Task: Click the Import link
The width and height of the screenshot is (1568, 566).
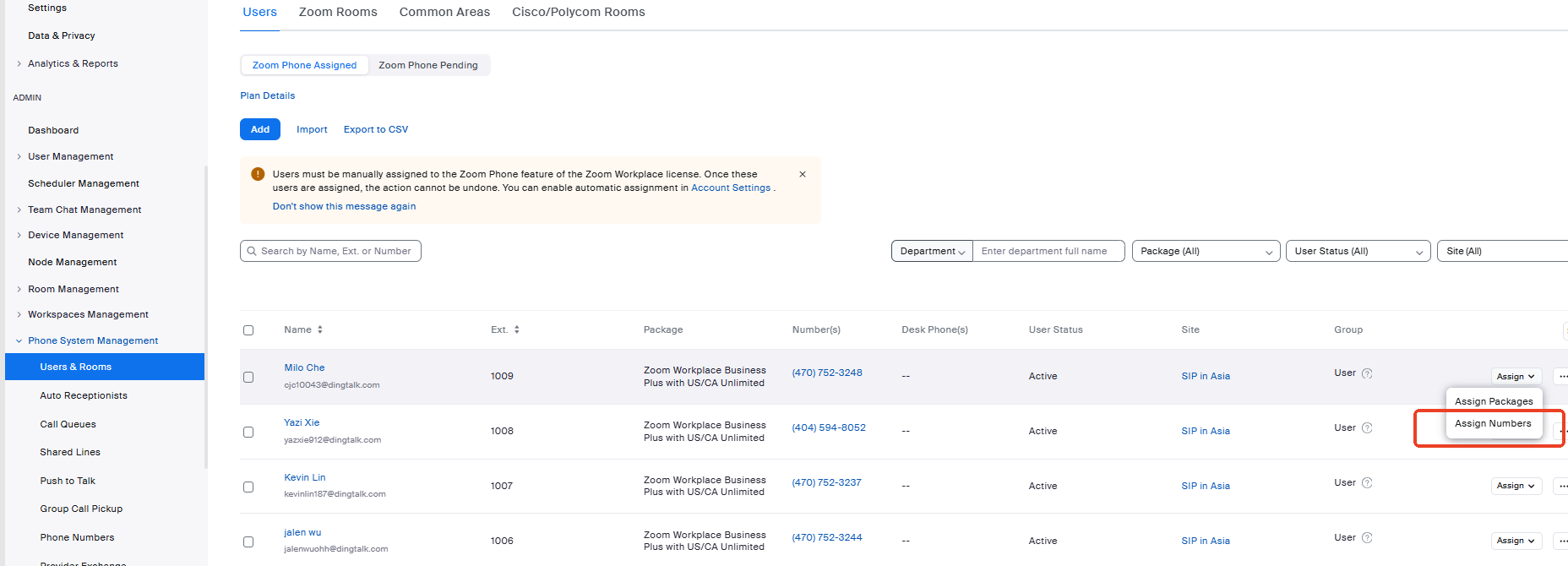Action: pyautogui.click(x=312, y=129)
